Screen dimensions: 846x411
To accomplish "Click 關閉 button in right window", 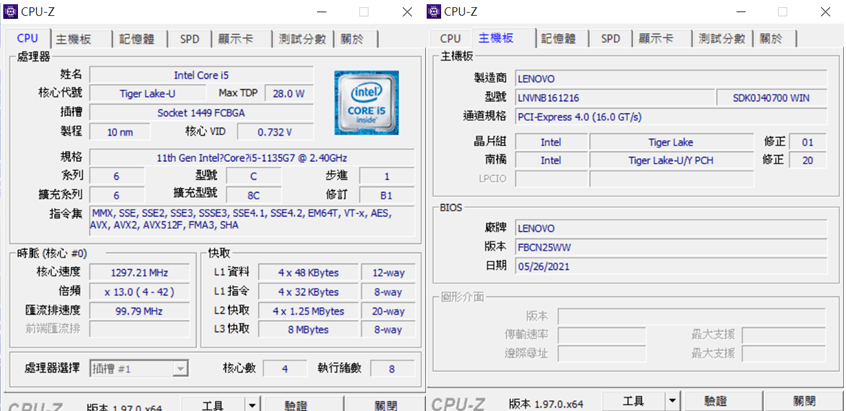I will (804, 401).
